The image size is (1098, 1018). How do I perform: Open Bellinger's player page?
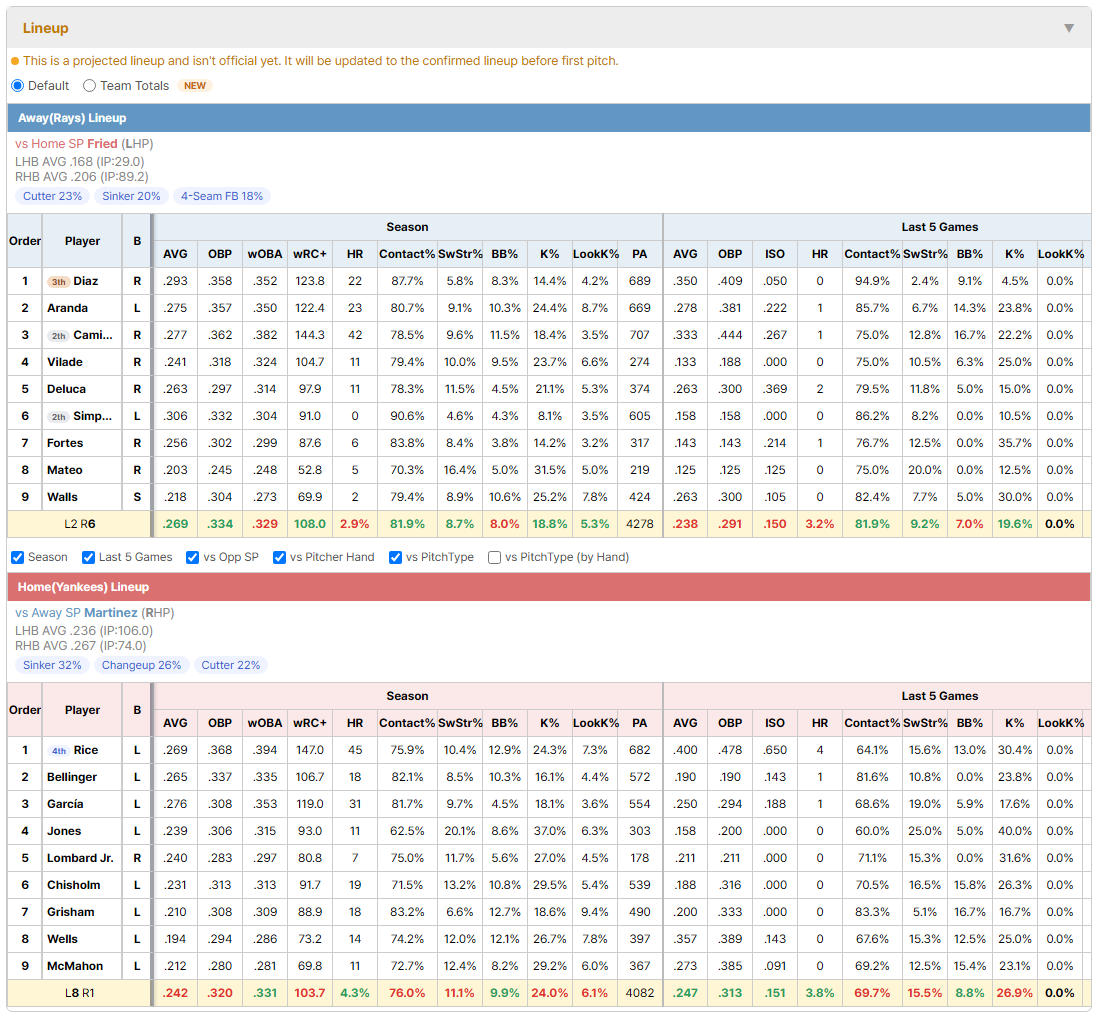[72, 777]
